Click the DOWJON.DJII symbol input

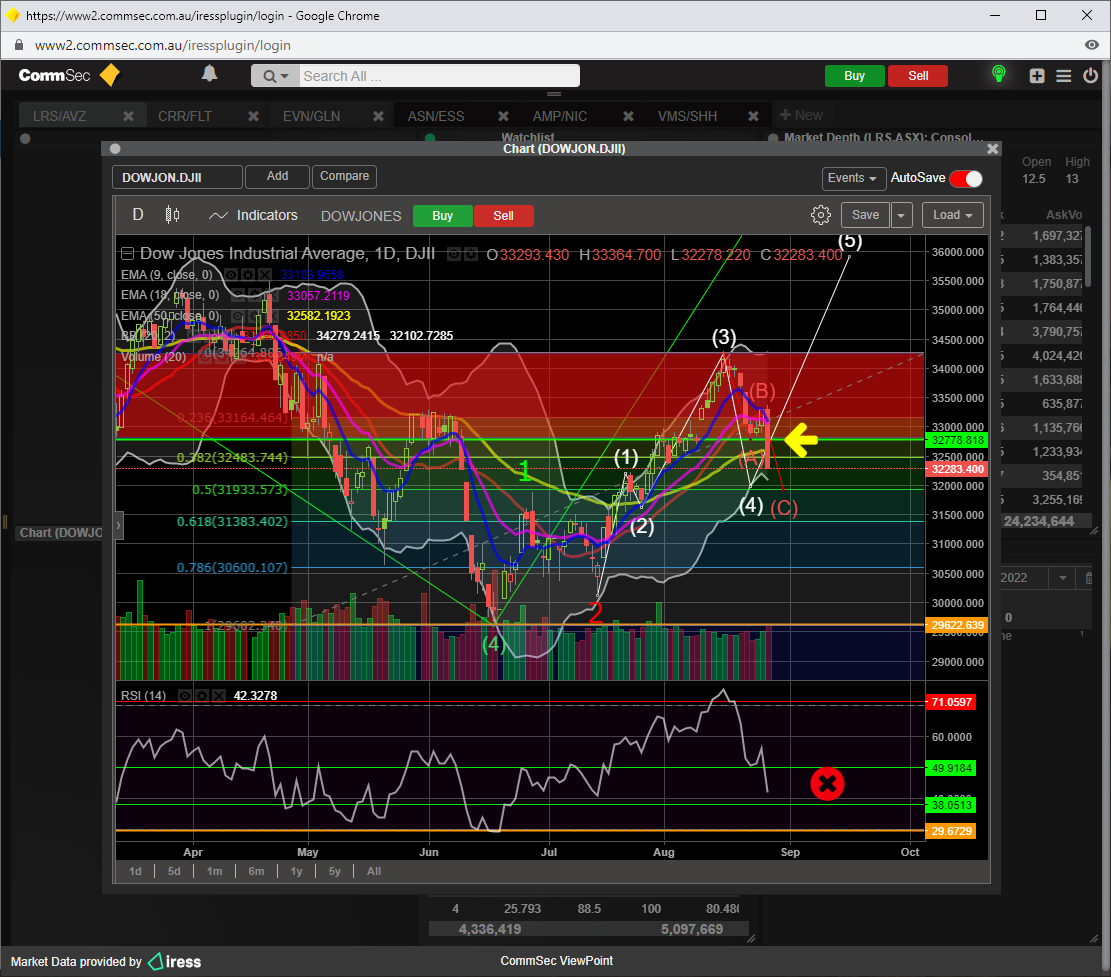pos(177,177)
